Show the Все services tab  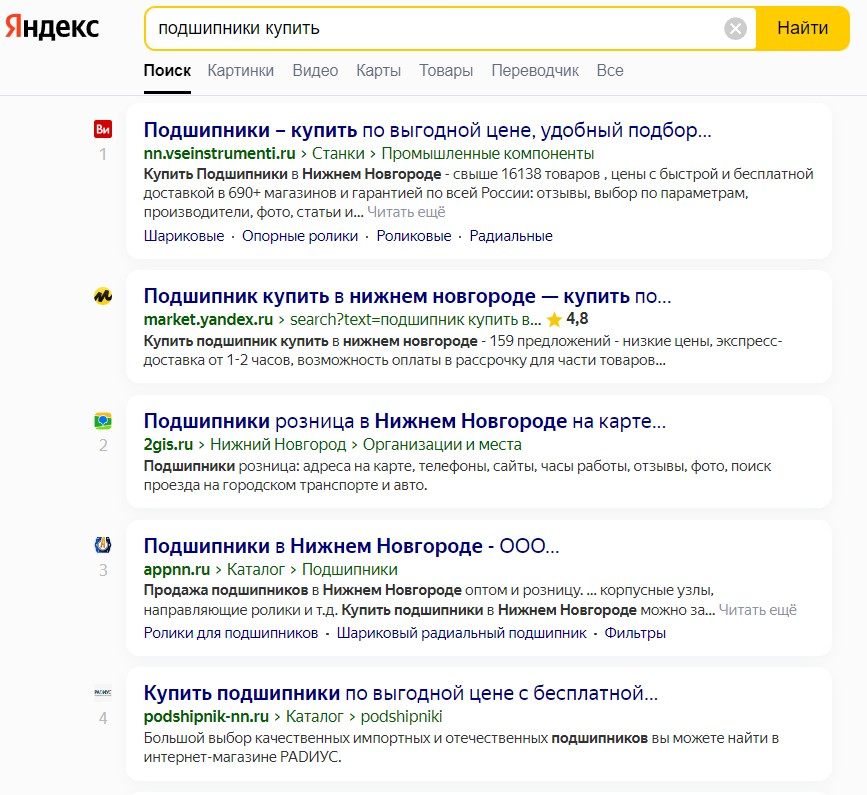tap(610, 71)
